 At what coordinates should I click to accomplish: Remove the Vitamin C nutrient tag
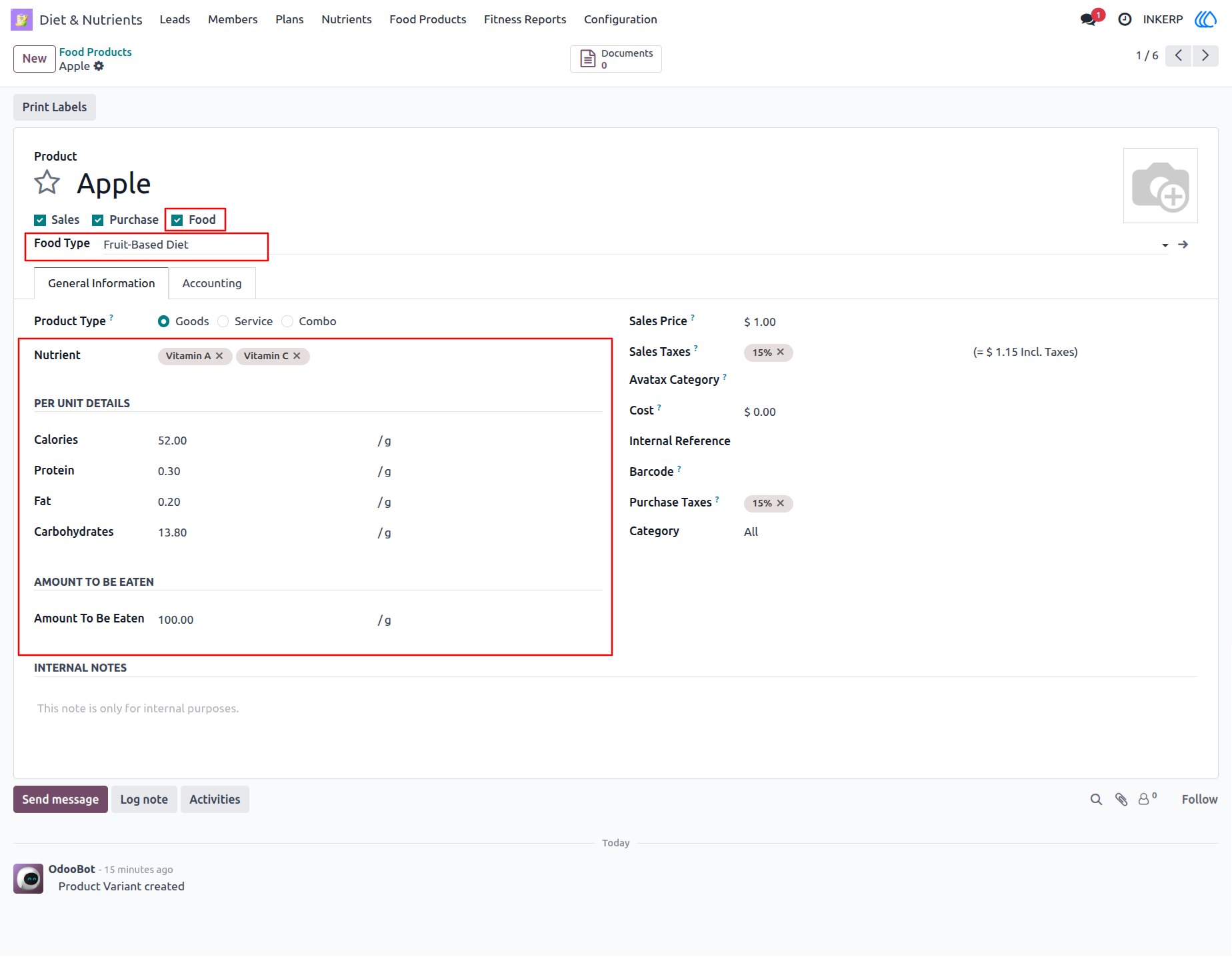(x=297, y=356)
